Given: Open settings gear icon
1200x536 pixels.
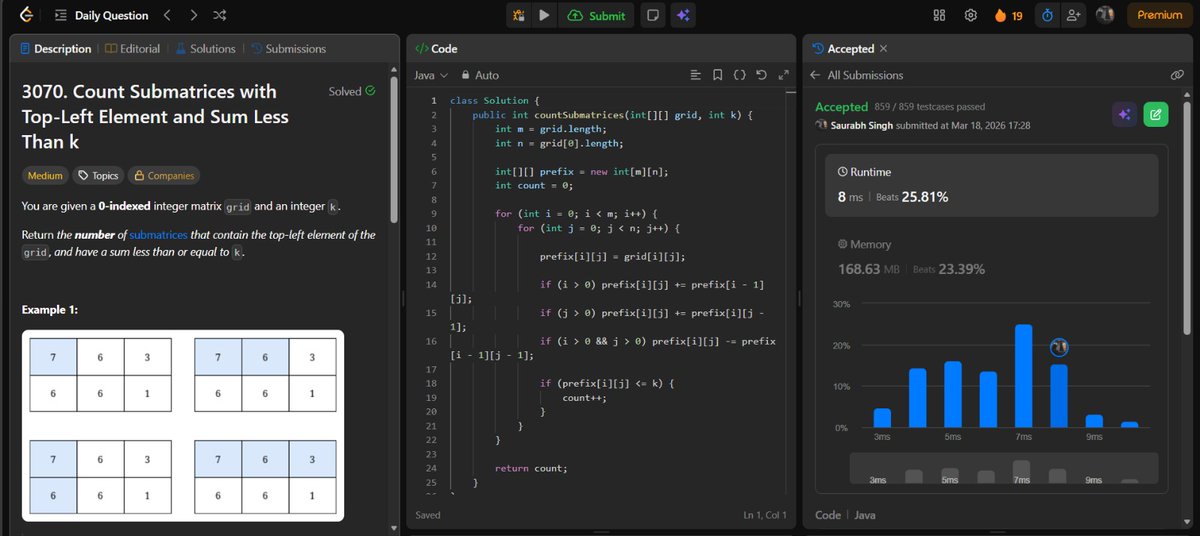Looking at the screenshot, I should [970, 15].
